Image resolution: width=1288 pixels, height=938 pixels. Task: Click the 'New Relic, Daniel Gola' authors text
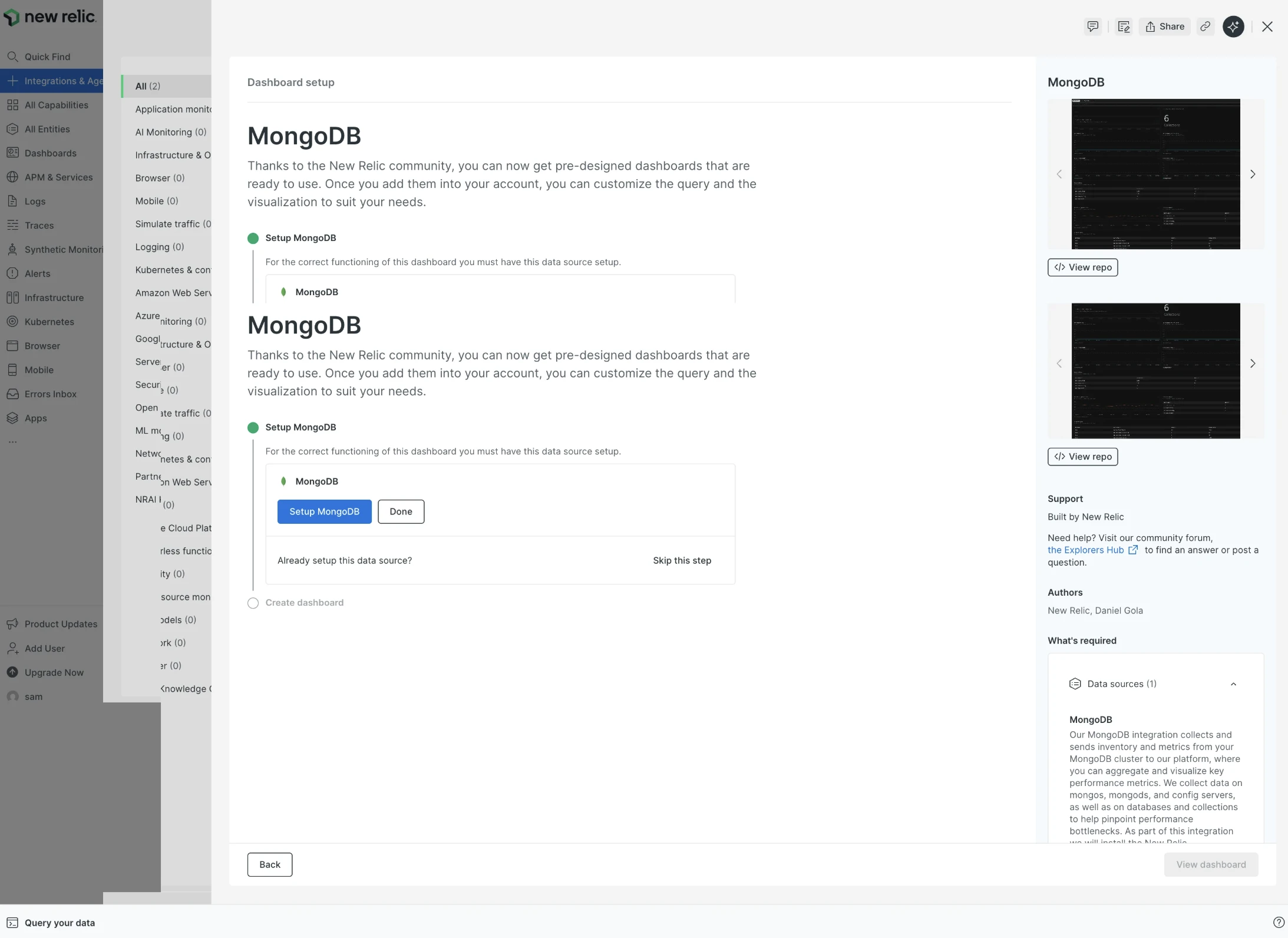tap(1095, 610)
